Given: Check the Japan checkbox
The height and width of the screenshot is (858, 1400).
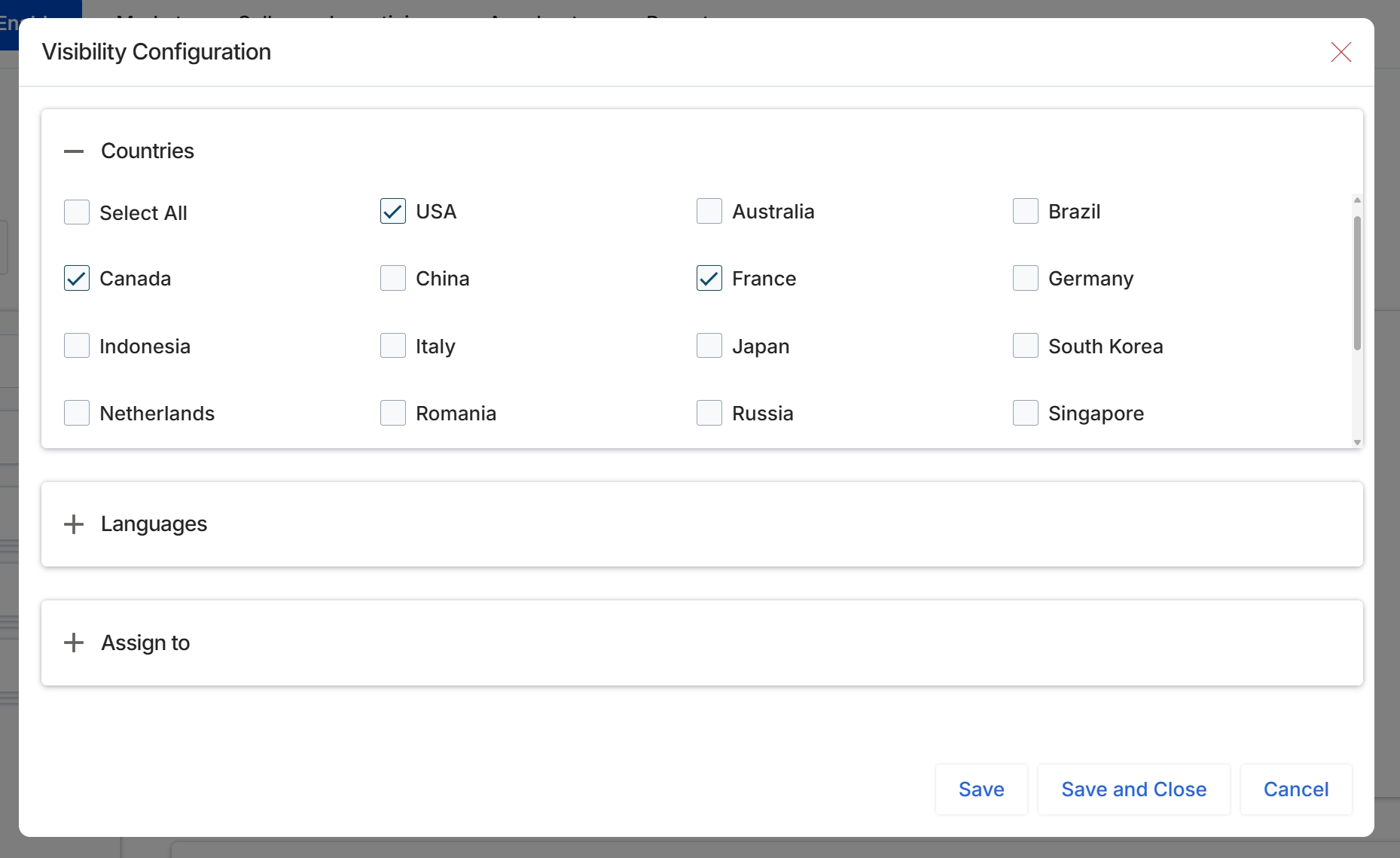Looking at the screenshot, I should 709,346.
